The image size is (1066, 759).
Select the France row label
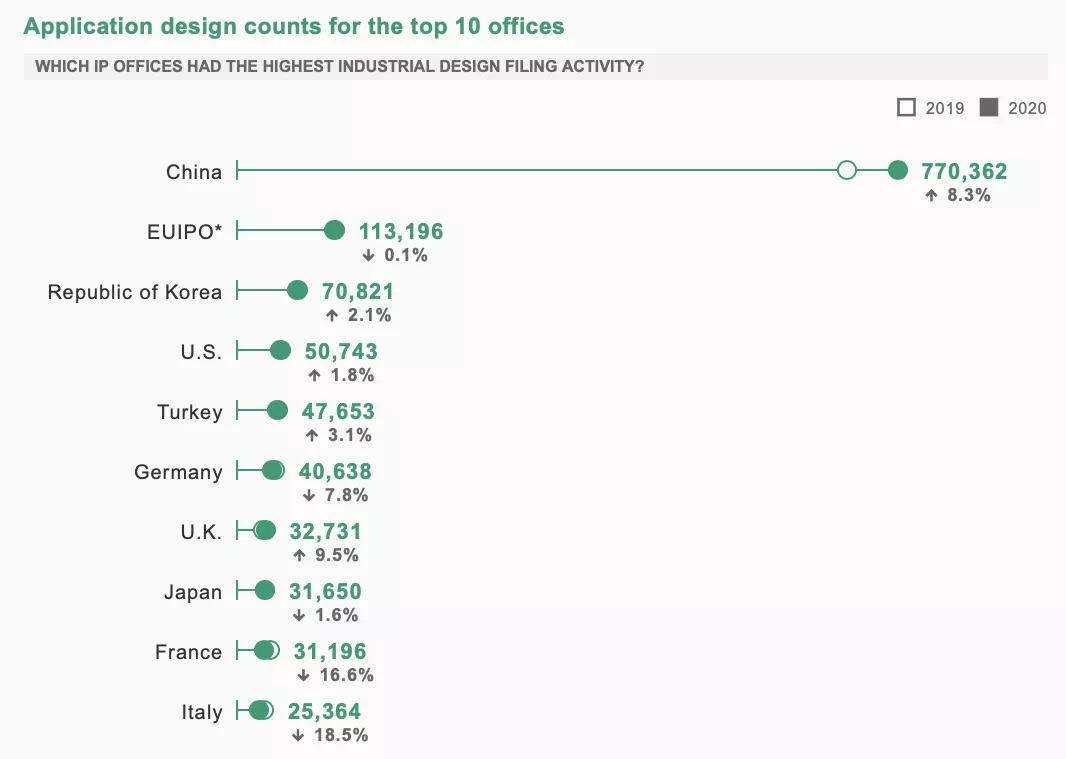188,652
